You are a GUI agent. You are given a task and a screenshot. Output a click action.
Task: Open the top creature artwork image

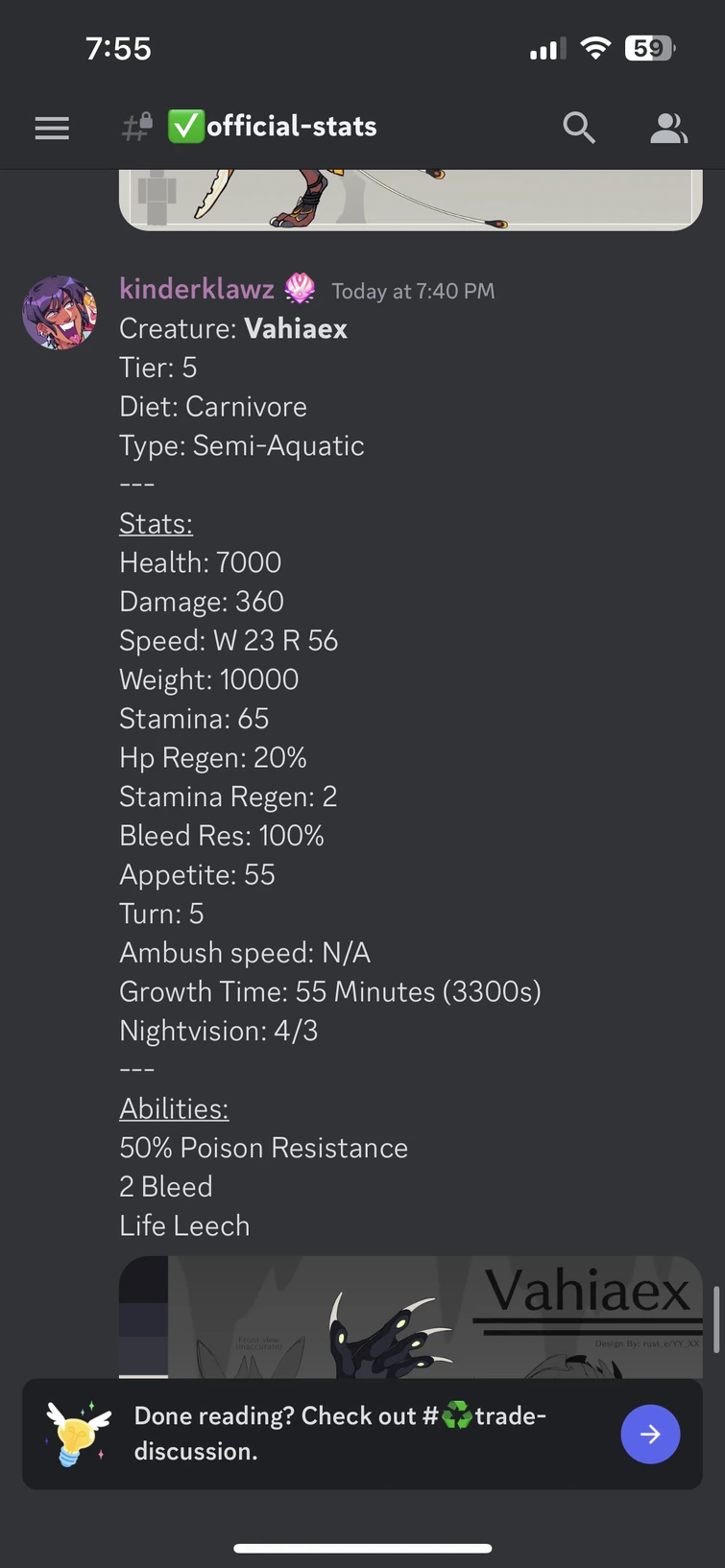pyautogui.click(x=410, y=200)
